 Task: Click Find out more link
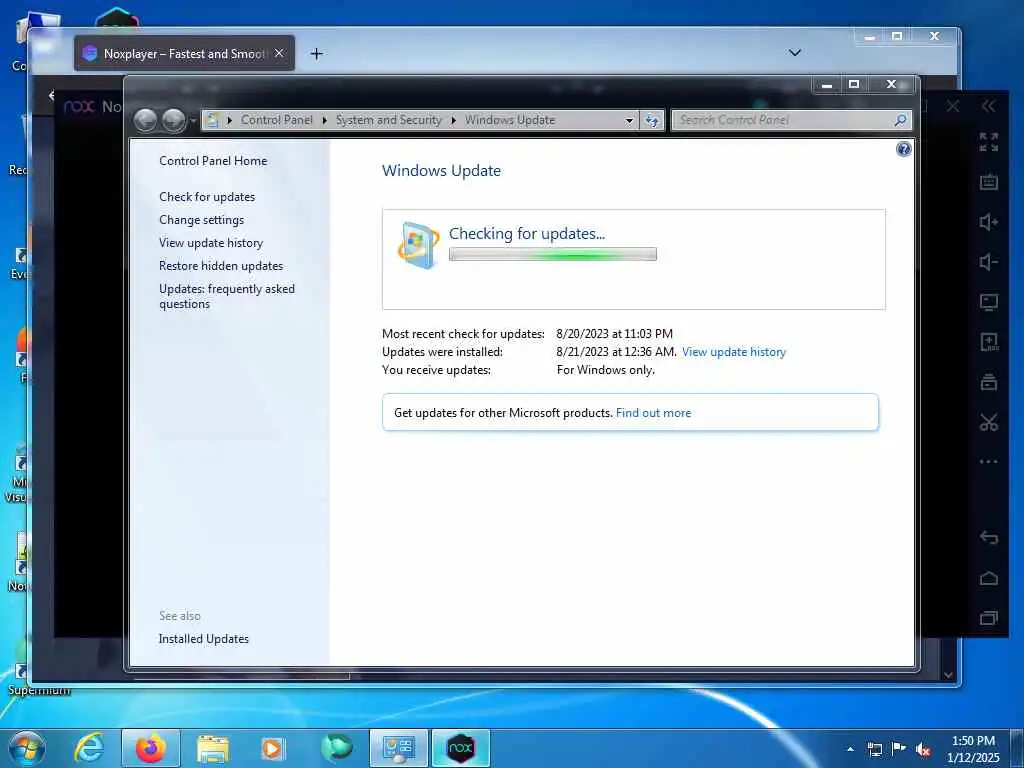click(x=653, y=413)
